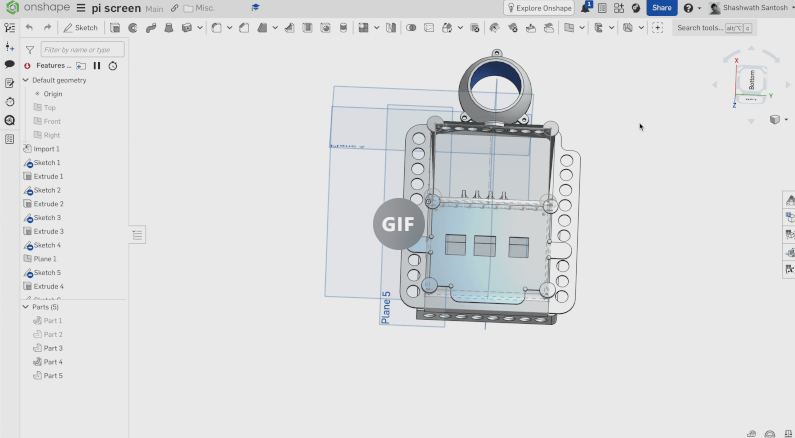Open Thicken tool dropdown arrow
This screenshot has width=795, height=438.
[x=200, y=28]
